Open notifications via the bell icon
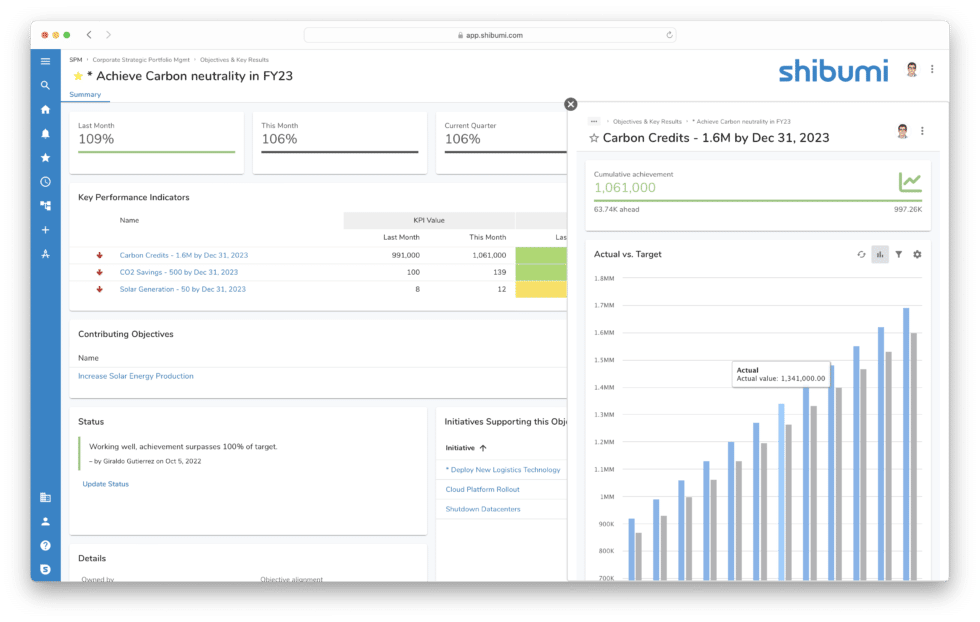The width and height of the screenshot is (980, 622). coord(44,133)
